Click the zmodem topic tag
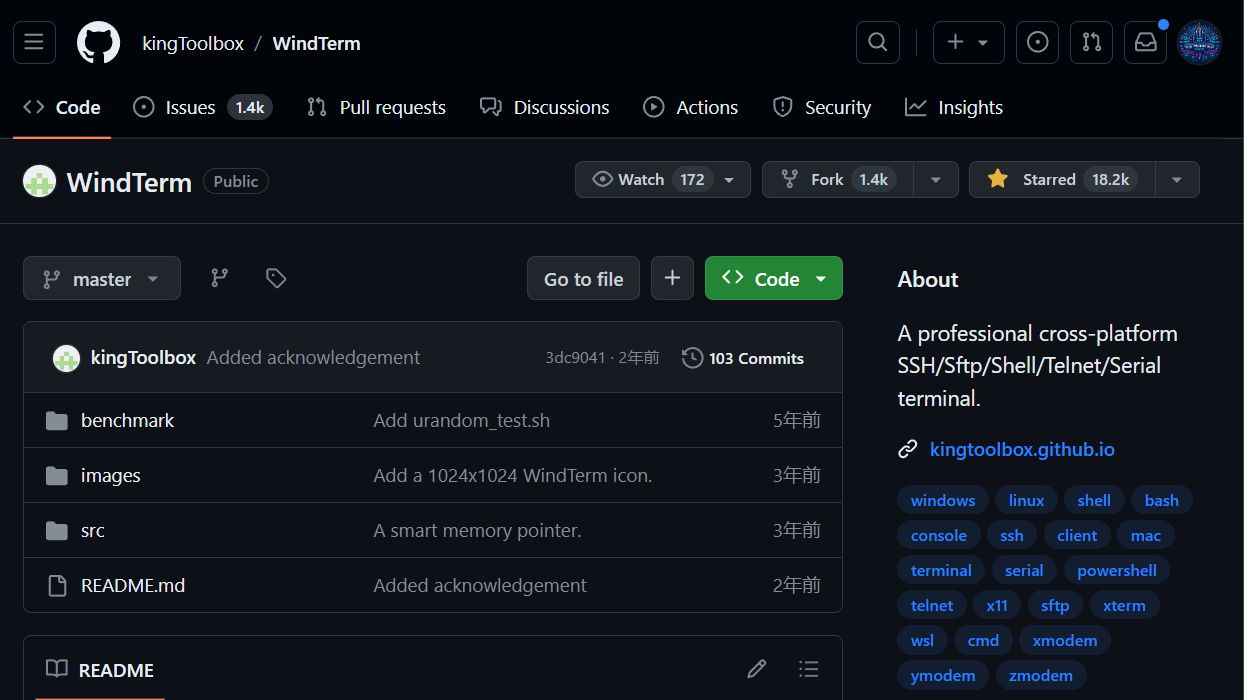 point(1041,676)
